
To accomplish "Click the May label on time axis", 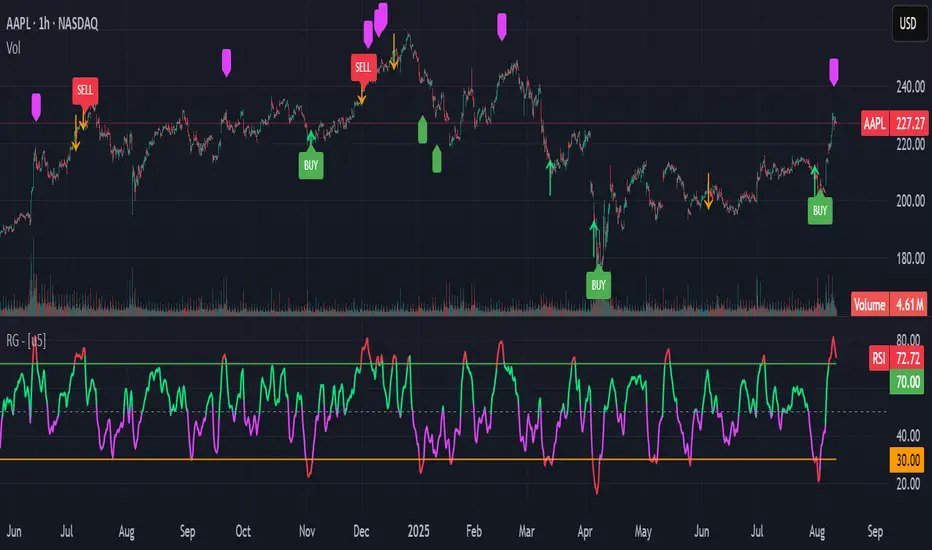I will [643, 531].
